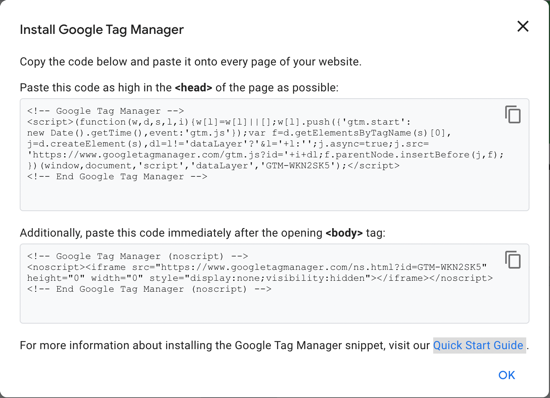Click the ns.html iframe URL in noscript snippet
The height and width of the screenshot is (398, 550).
(321, 267)
